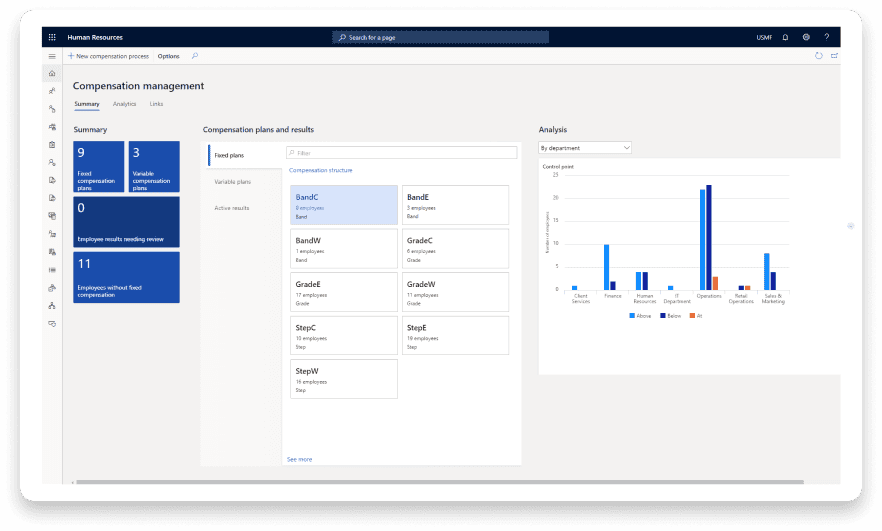The height and width of the screenshot is (531, 882).
Task: Select the Variable plans tab
Action: coord(233,182)
